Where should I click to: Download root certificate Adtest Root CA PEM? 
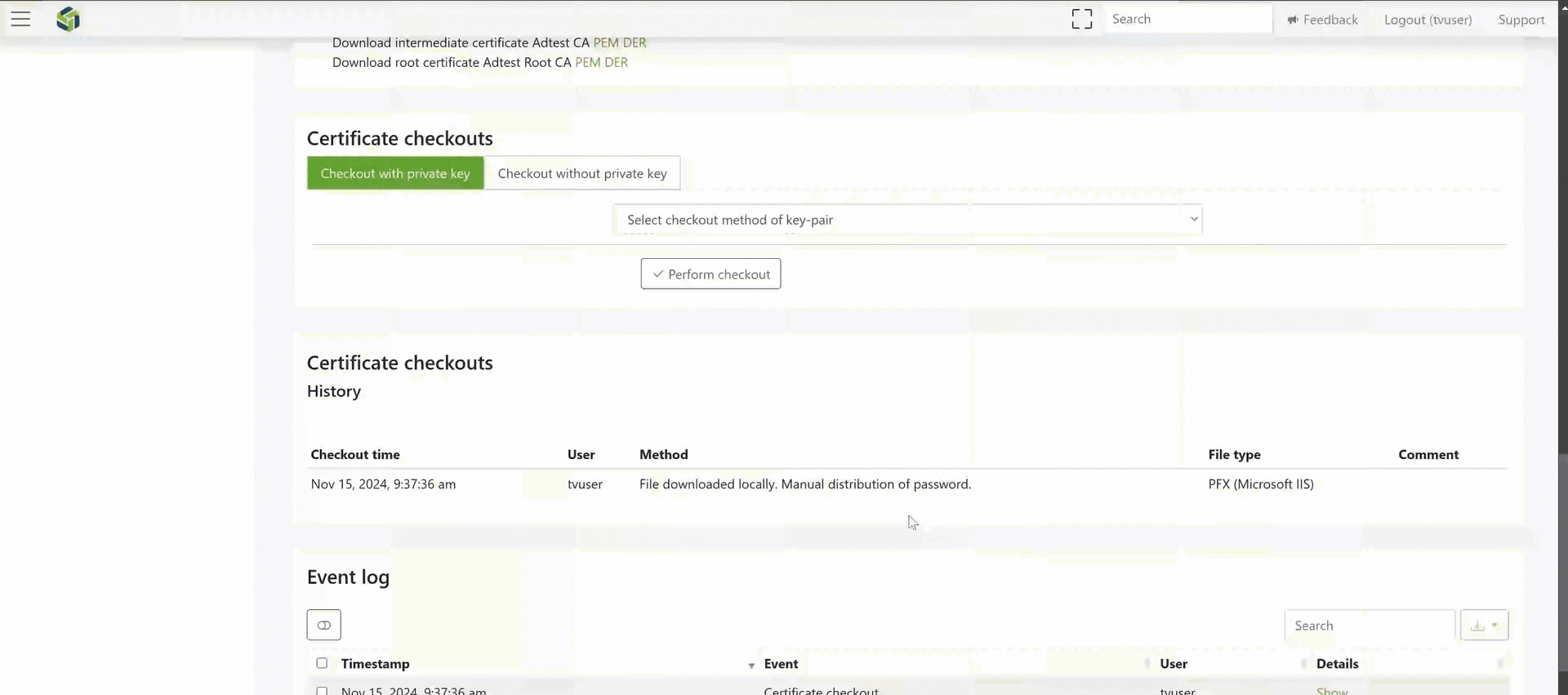click(x=587, y=62)
